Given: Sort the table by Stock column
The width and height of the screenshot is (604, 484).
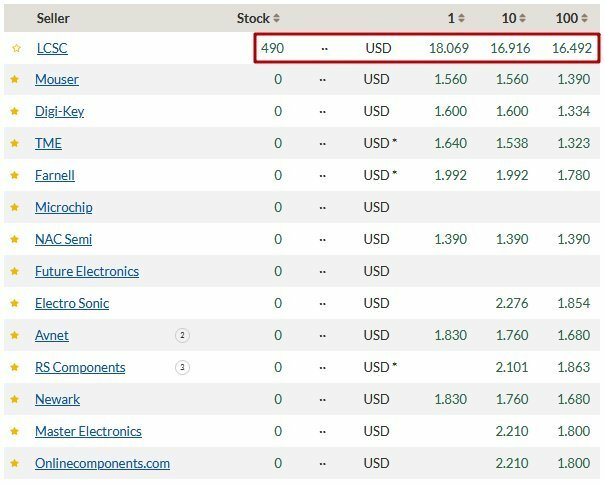Looking at the screenshot, I should pyautogui.click(x=259, y=18).
